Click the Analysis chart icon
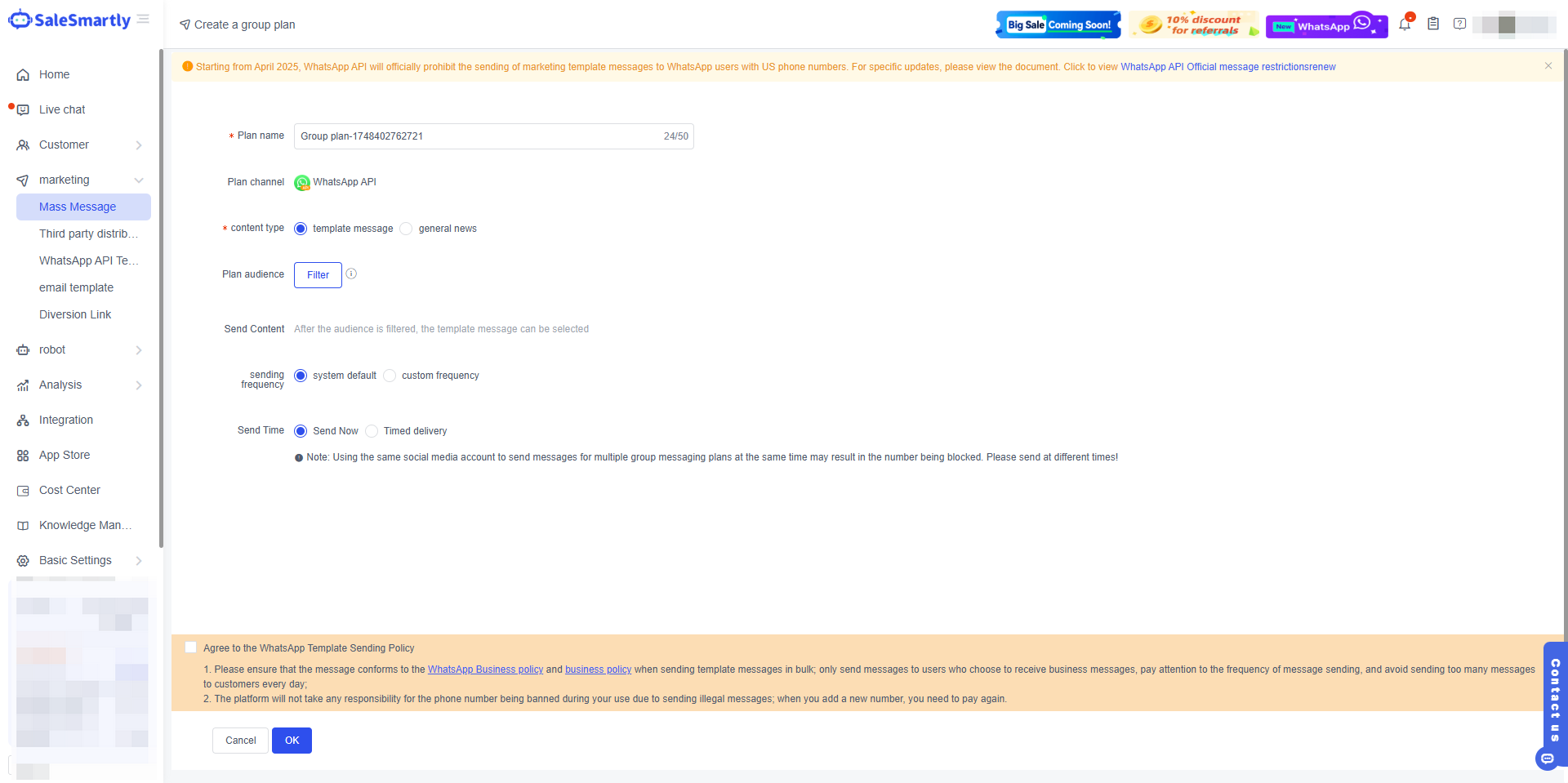This screenshot has width=1568, height=783. pos(23,385)
